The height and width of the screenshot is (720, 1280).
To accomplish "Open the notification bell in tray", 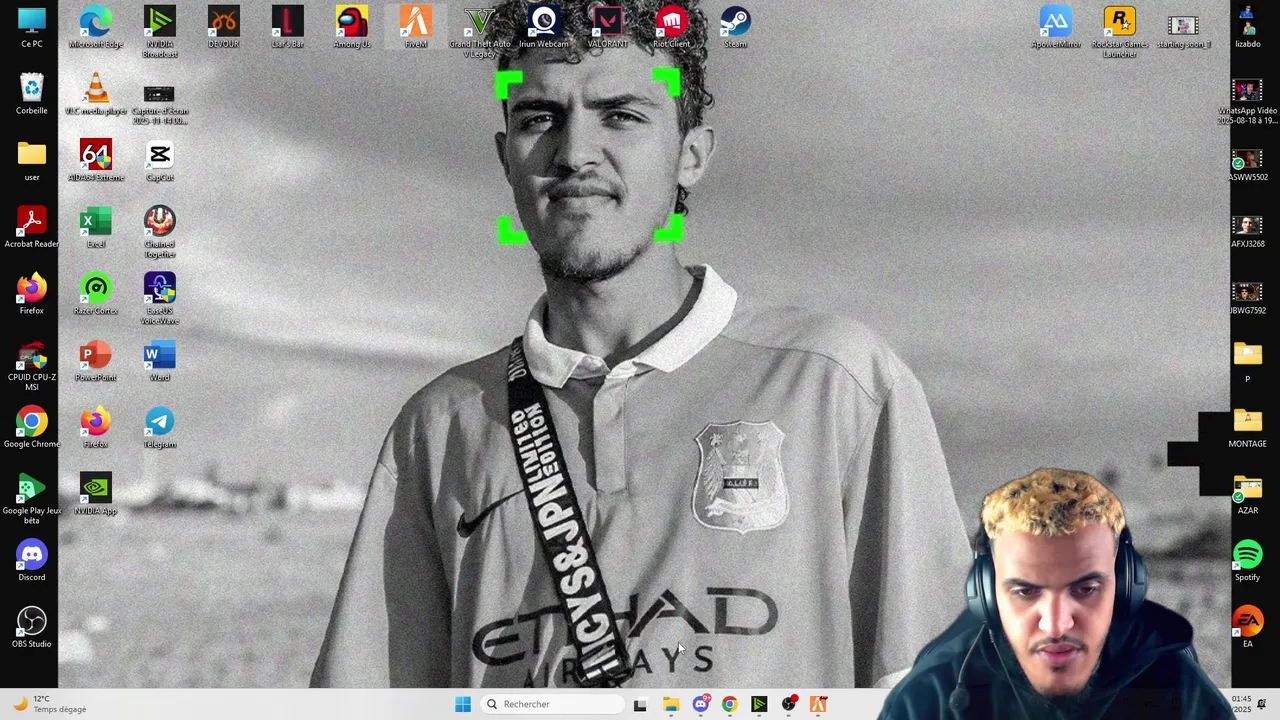I will 1262,704.
